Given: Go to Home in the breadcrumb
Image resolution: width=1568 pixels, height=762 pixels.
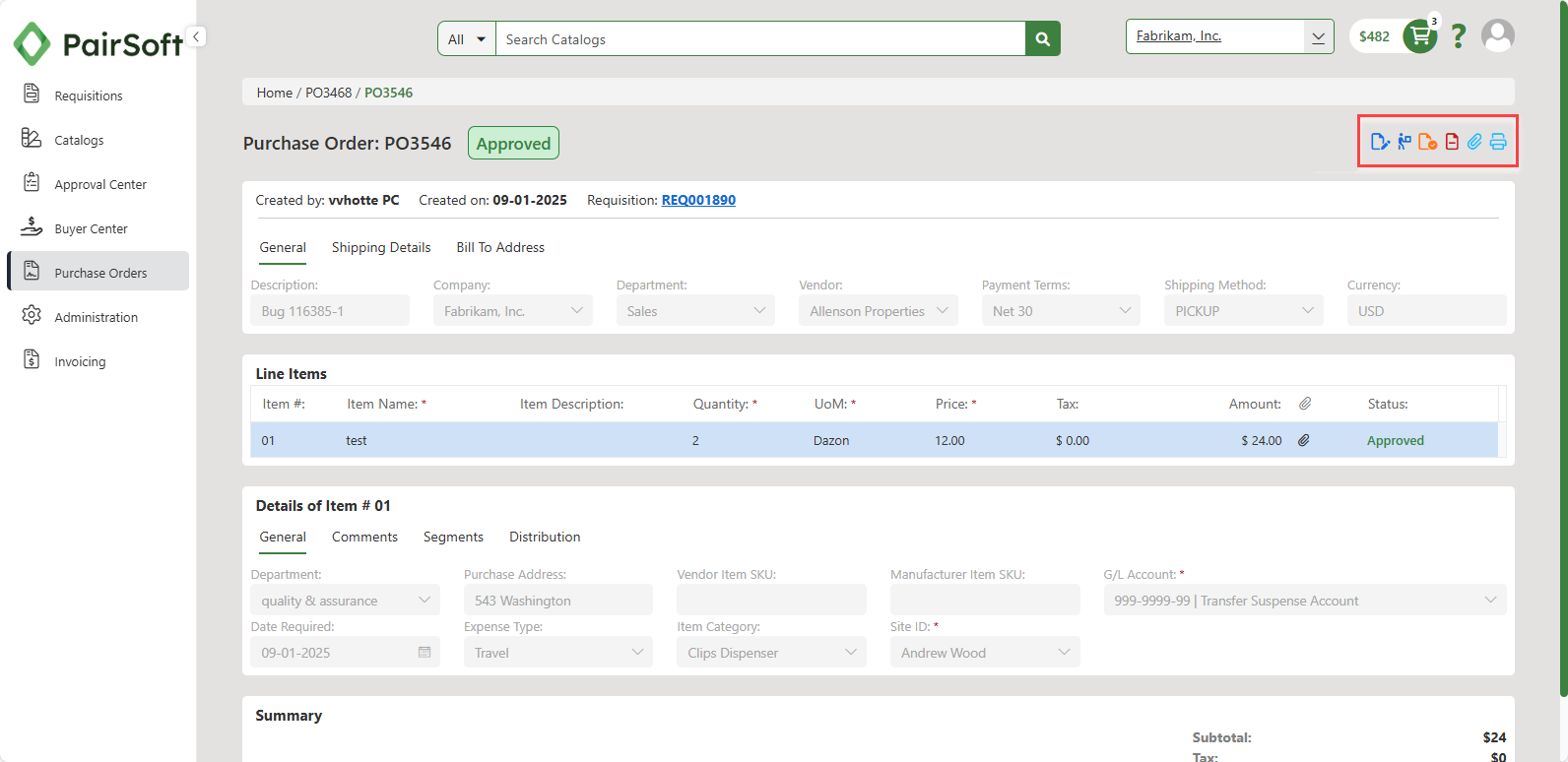Looking at the screenshot, I should click(x=275, y=93).
